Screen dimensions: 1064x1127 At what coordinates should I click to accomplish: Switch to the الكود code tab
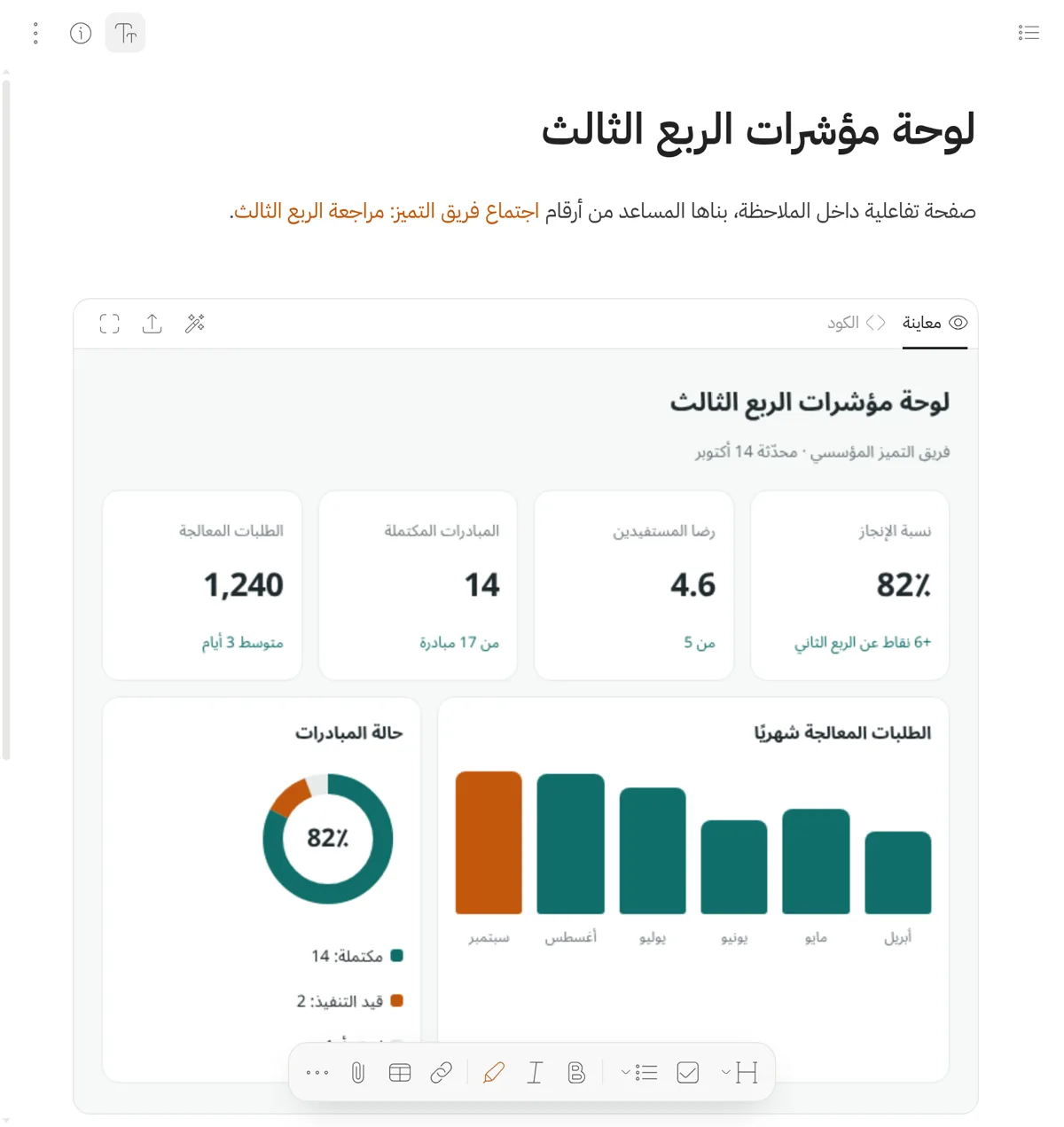click(857, 323)
